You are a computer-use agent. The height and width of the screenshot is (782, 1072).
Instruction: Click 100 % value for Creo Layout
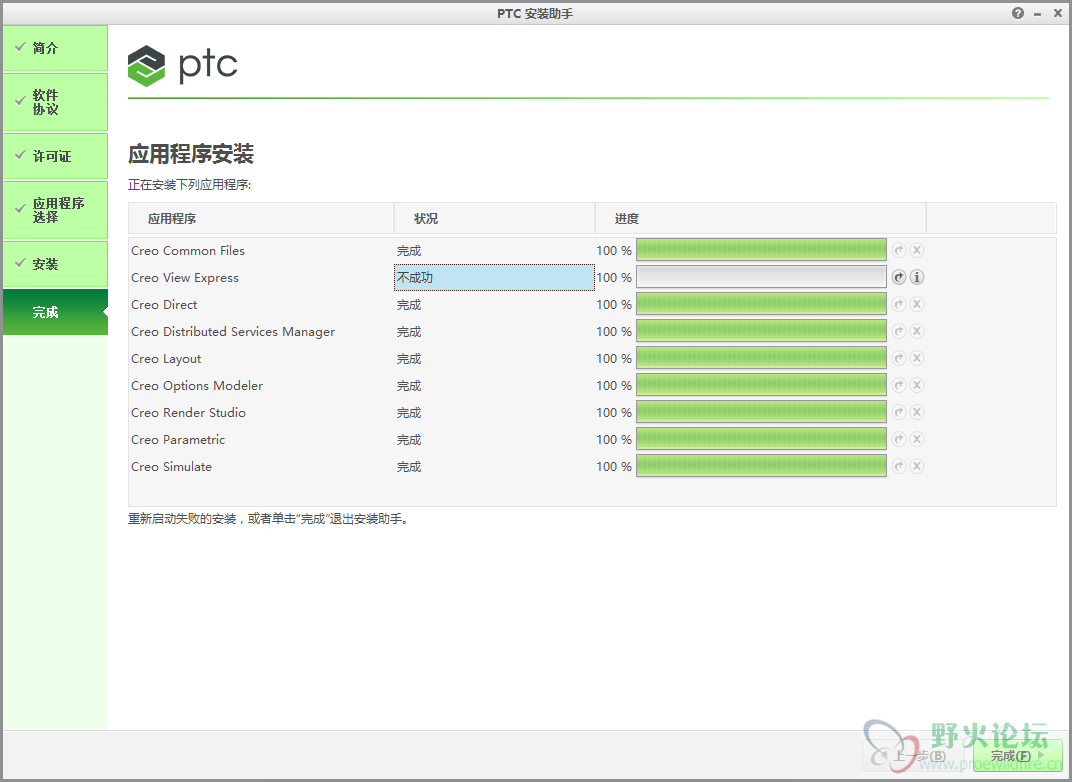[x=614, y=359]
